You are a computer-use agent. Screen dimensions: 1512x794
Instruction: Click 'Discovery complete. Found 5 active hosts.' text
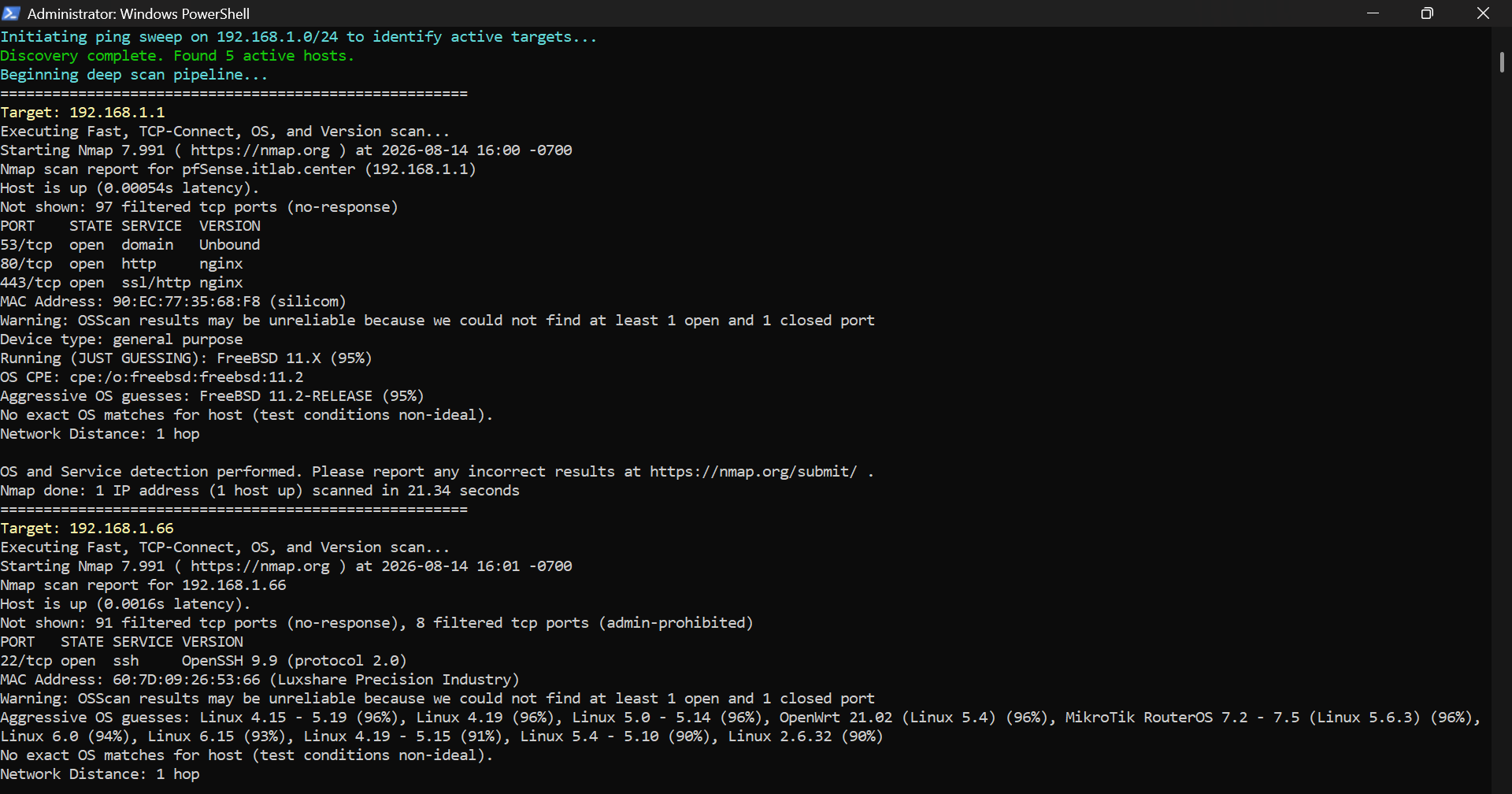click(177, 56)
